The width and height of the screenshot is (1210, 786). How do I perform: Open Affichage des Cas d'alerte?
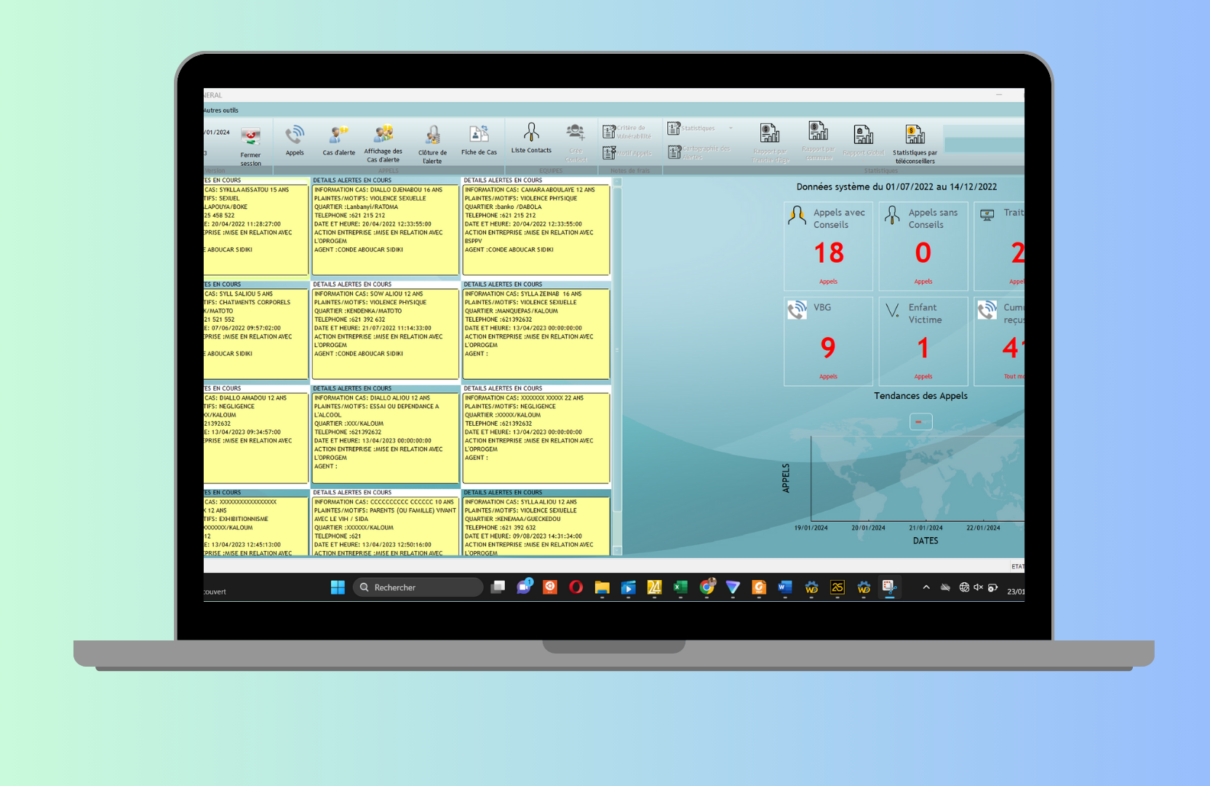click(383, 140)
